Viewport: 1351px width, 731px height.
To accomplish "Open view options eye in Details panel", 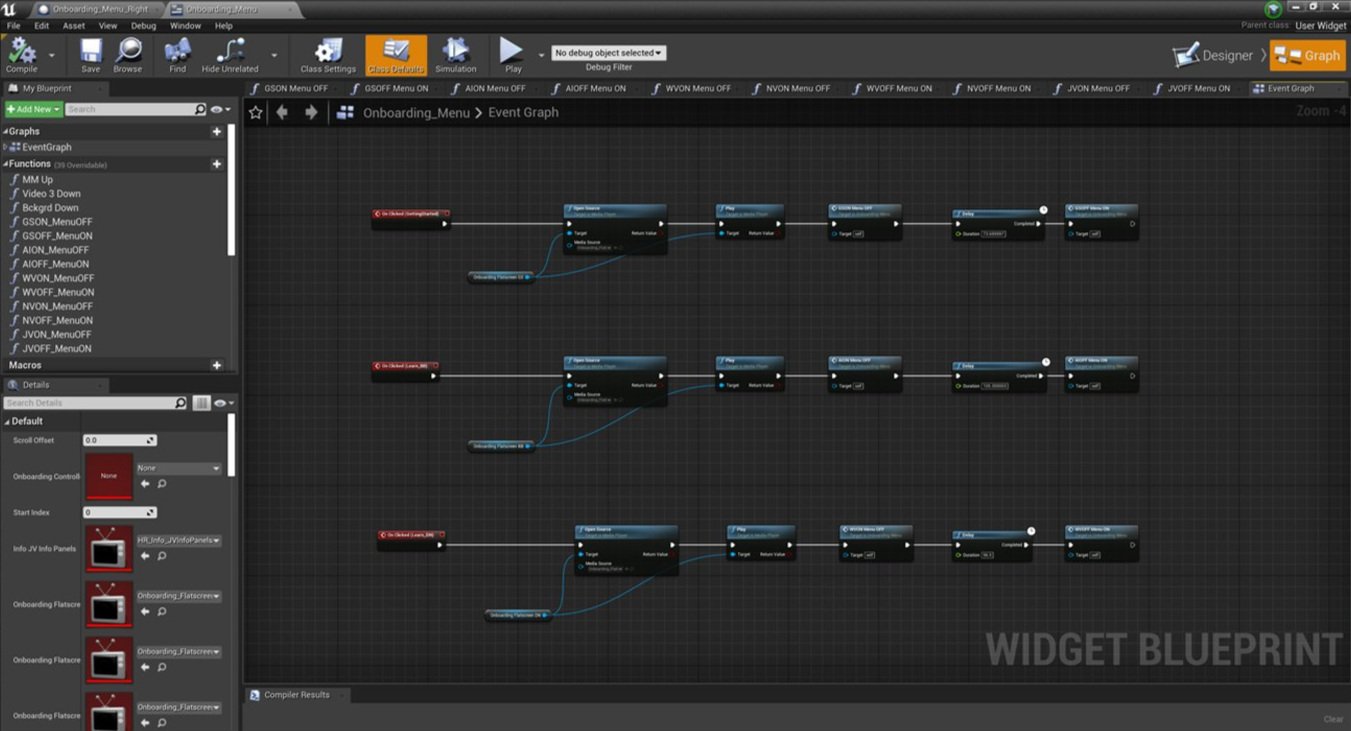I will click(x=223, y=403).
